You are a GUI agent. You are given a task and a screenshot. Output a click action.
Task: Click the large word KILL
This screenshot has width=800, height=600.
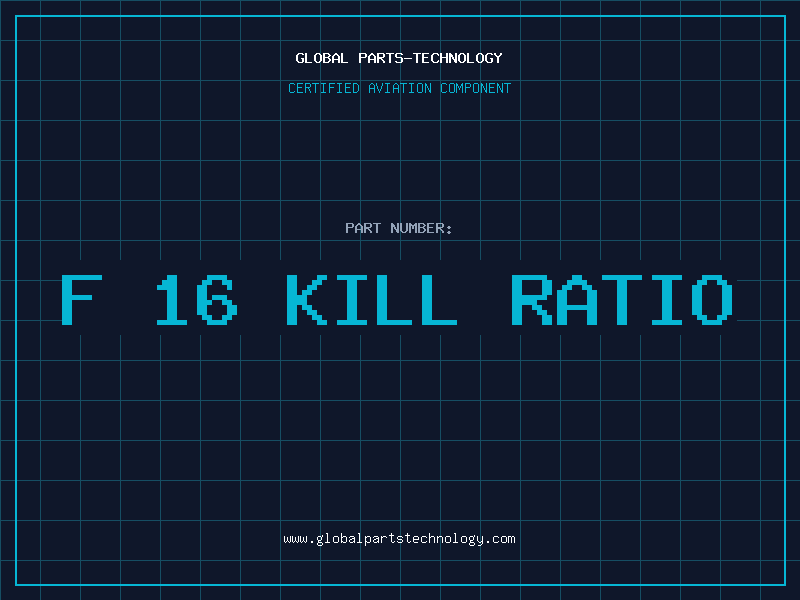coord(371,299)
